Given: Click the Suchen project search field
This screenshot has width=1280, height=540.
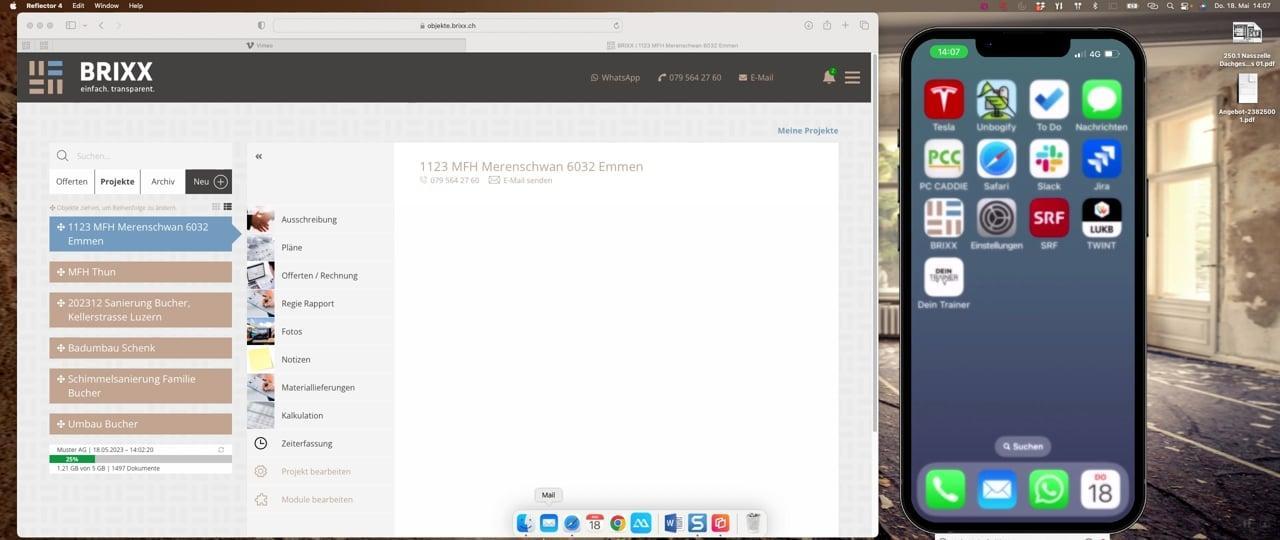Looking at the screenshot, I should click(141, 156).
